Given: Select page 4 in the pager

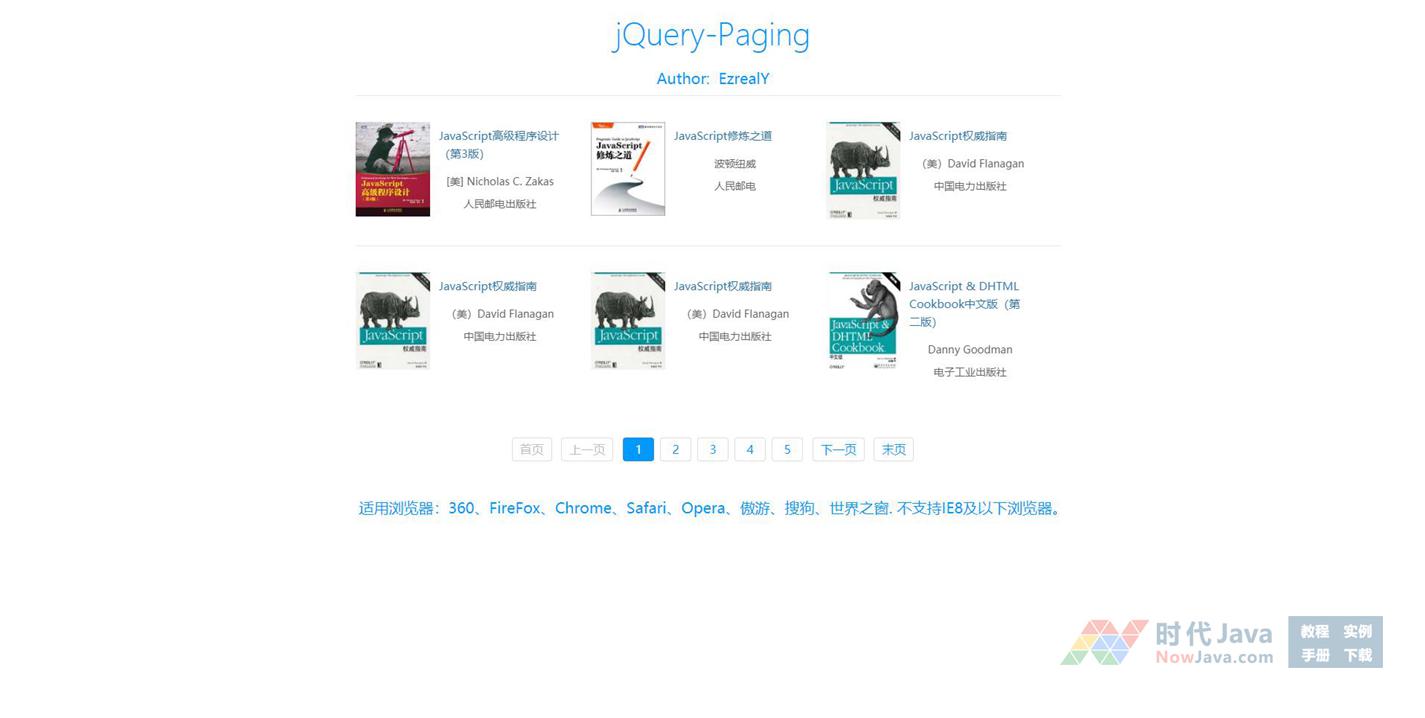Looking at the screenshot, I should click(x=750, y=450).
